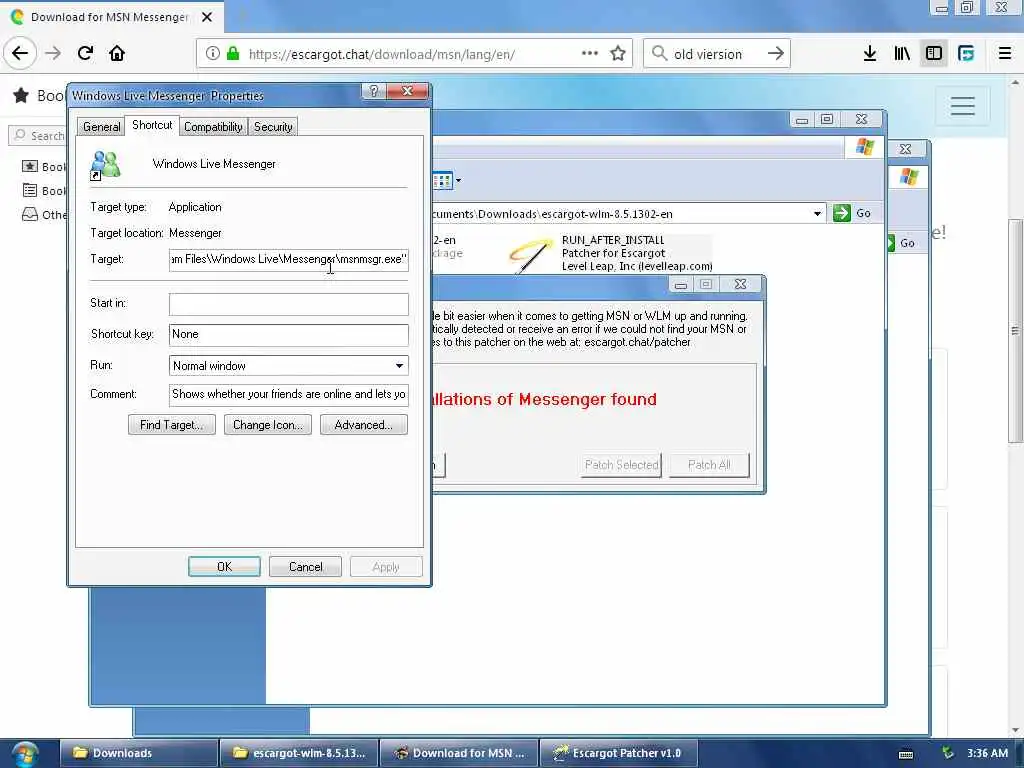Click the website hamburger menu button
1024x768 pixels.
[963, 106]
